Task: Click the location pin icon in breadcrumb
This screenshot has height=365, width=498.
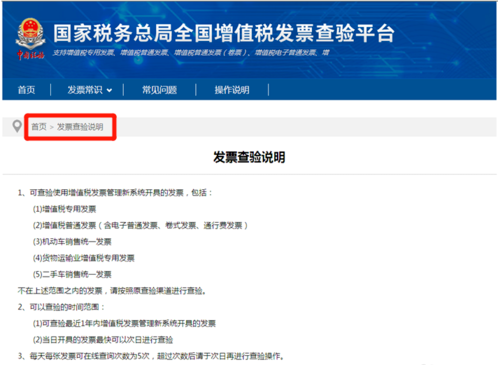Action: tap(17, 126)
